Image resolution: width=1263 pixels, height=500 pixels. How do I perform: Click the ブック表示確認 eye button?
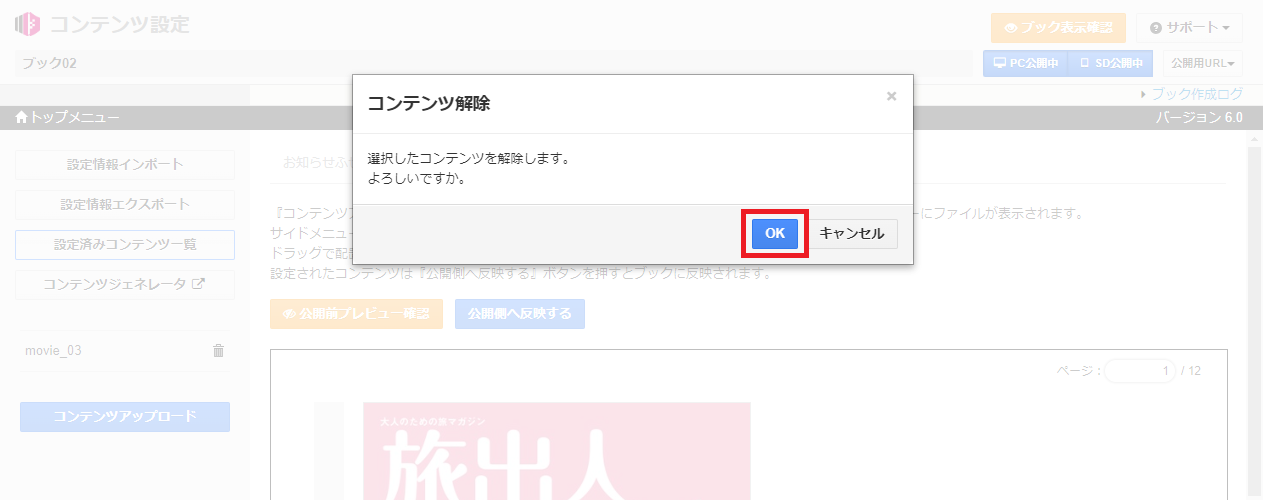1058,28
